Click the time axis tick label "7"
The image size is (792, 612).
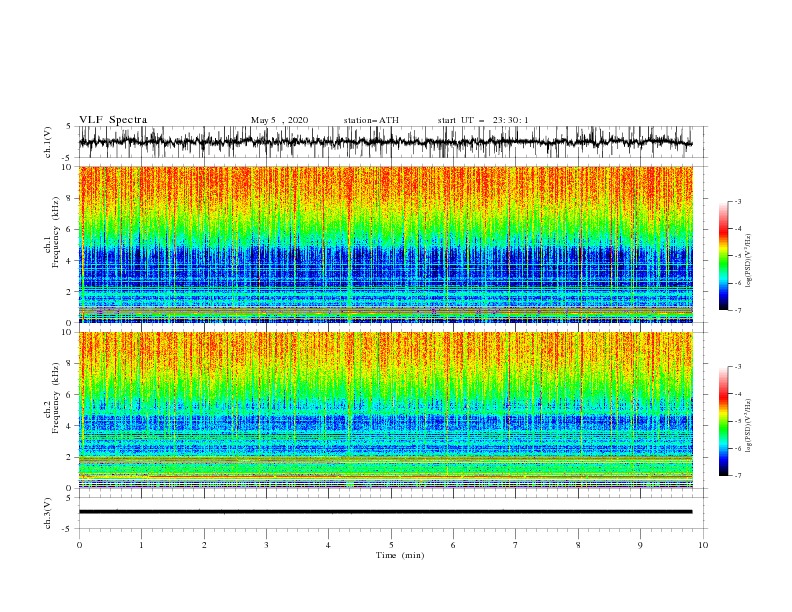coord(515,545)
